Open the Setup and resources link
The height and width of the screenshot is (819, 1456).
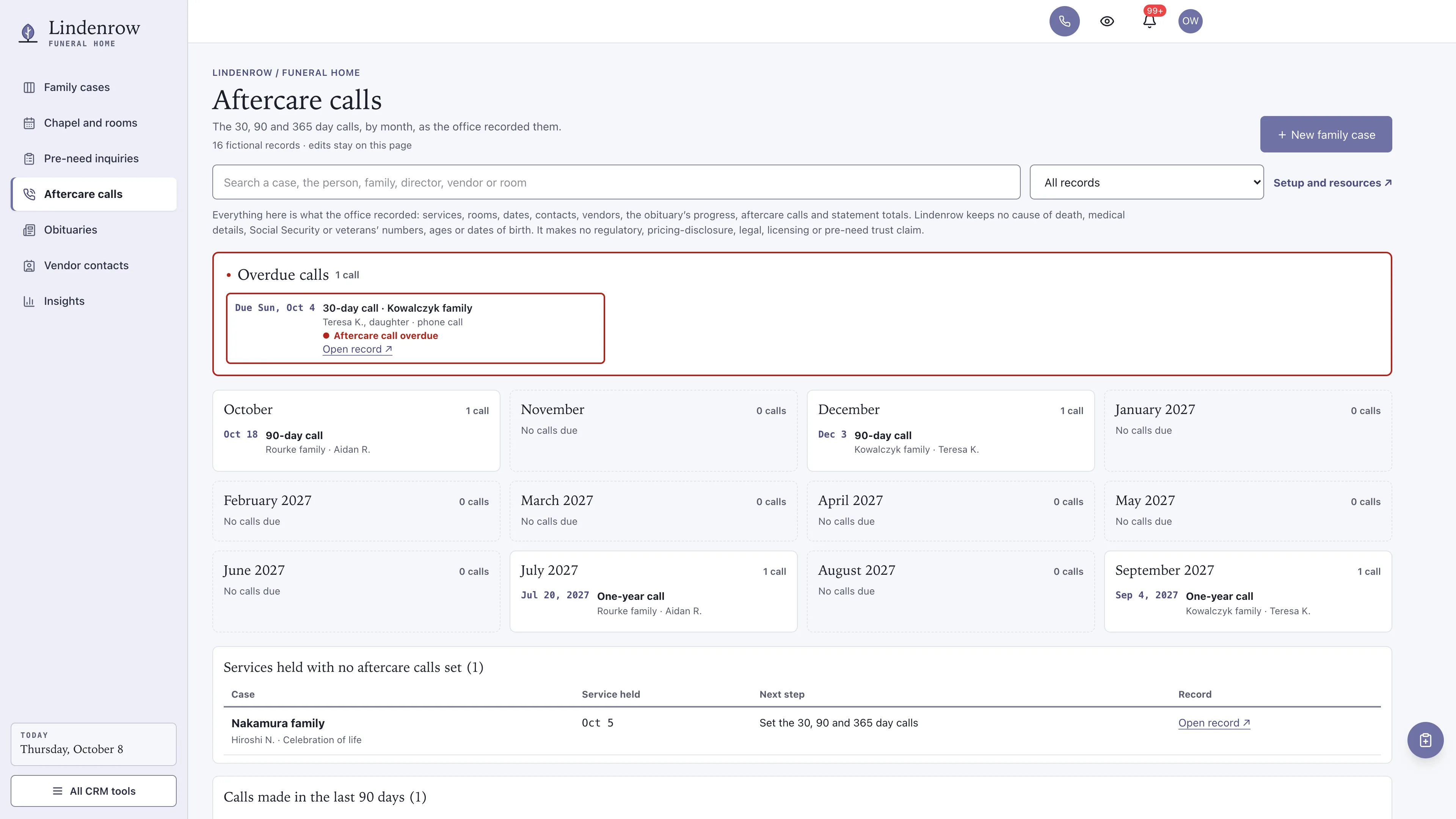[x=1332, y=183]
